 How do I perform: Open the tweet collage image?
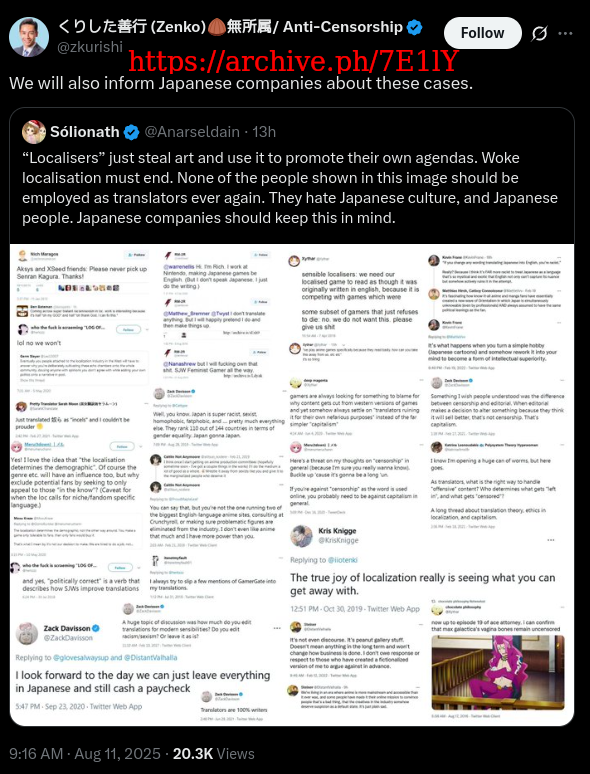tap(292, 485)
